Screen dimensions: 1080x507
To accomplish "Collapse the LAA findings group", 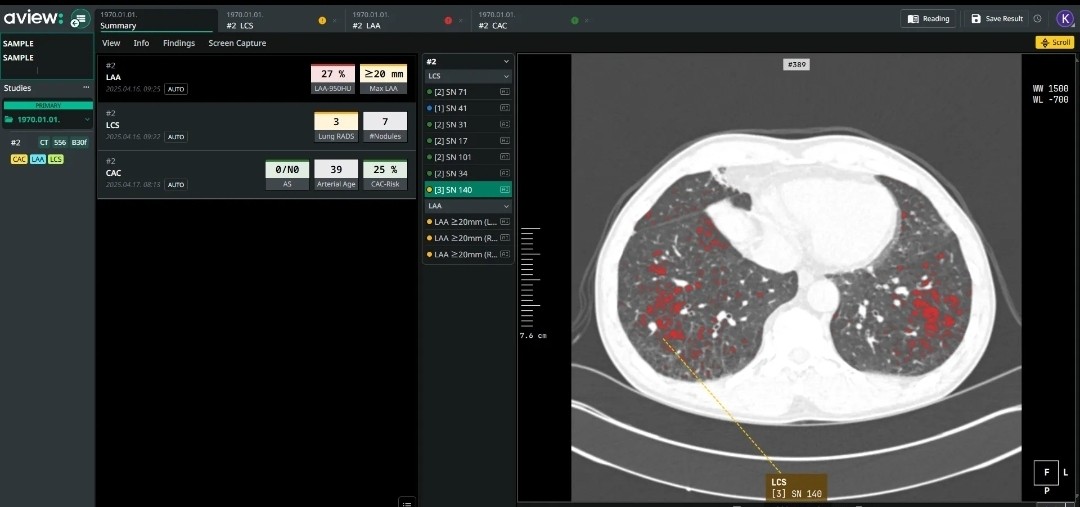I will 506,206.
